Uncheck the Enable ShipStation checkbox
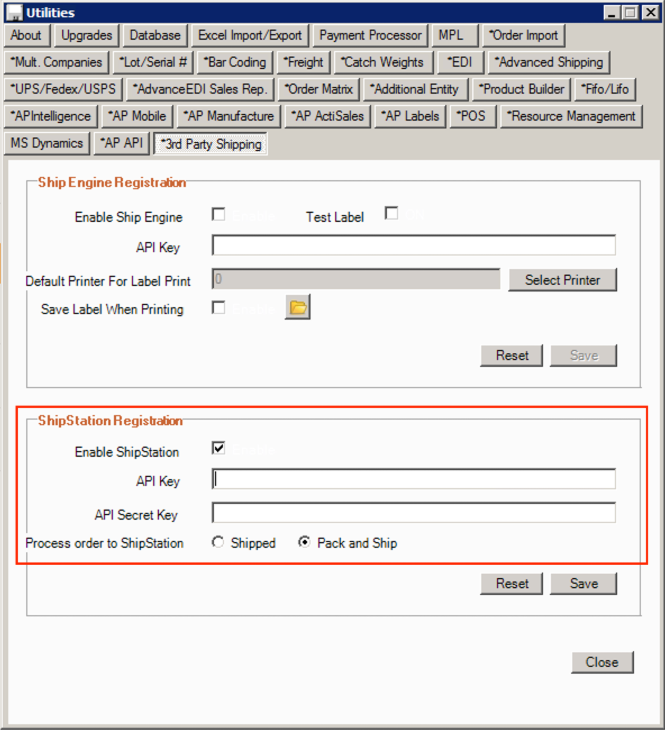The image size is (665, 730). (x=218, y=448)
